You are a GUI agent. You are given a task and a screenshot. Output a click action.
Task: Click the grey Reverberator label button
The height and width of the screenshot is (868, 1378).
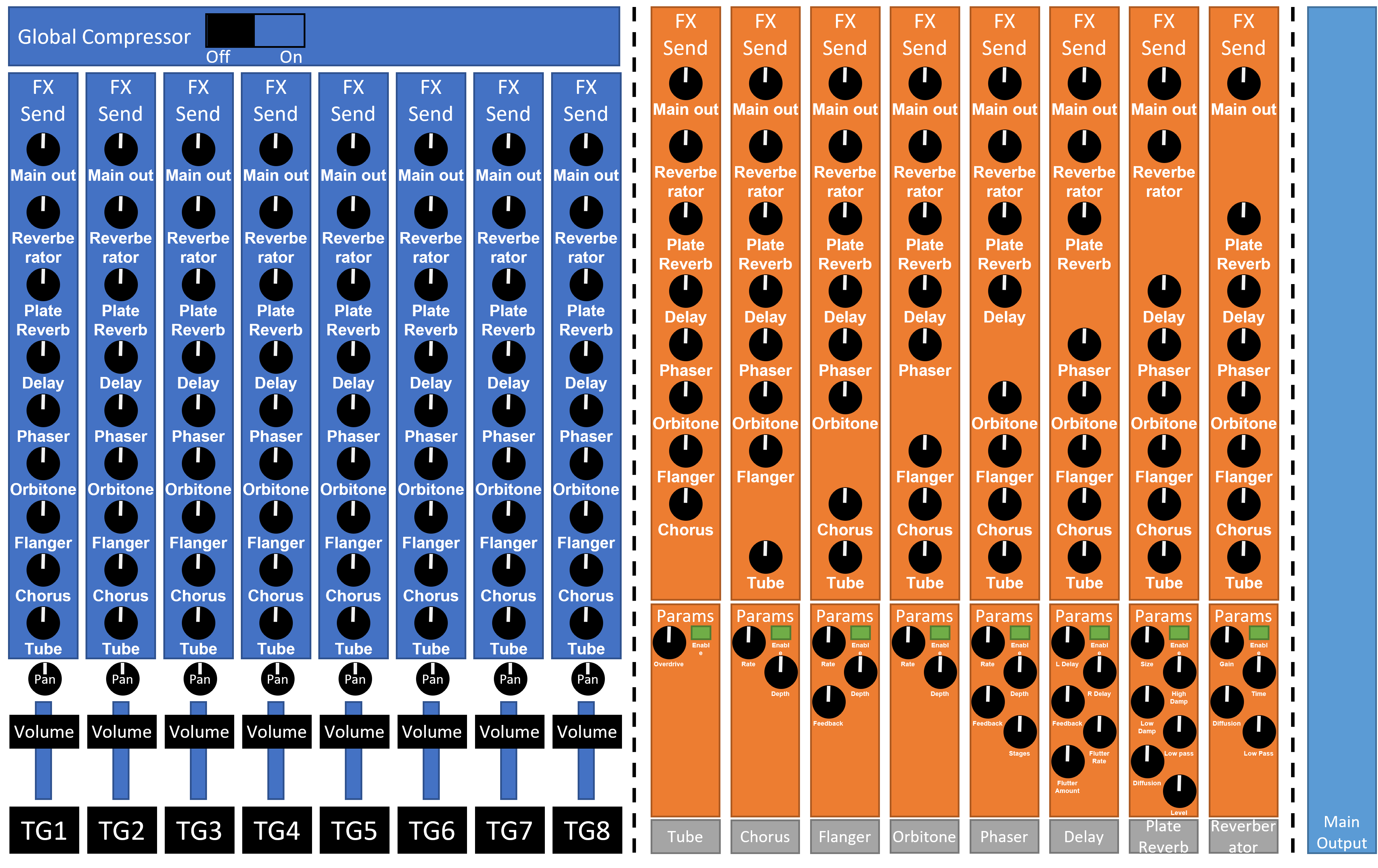[x=1244, y=837]
